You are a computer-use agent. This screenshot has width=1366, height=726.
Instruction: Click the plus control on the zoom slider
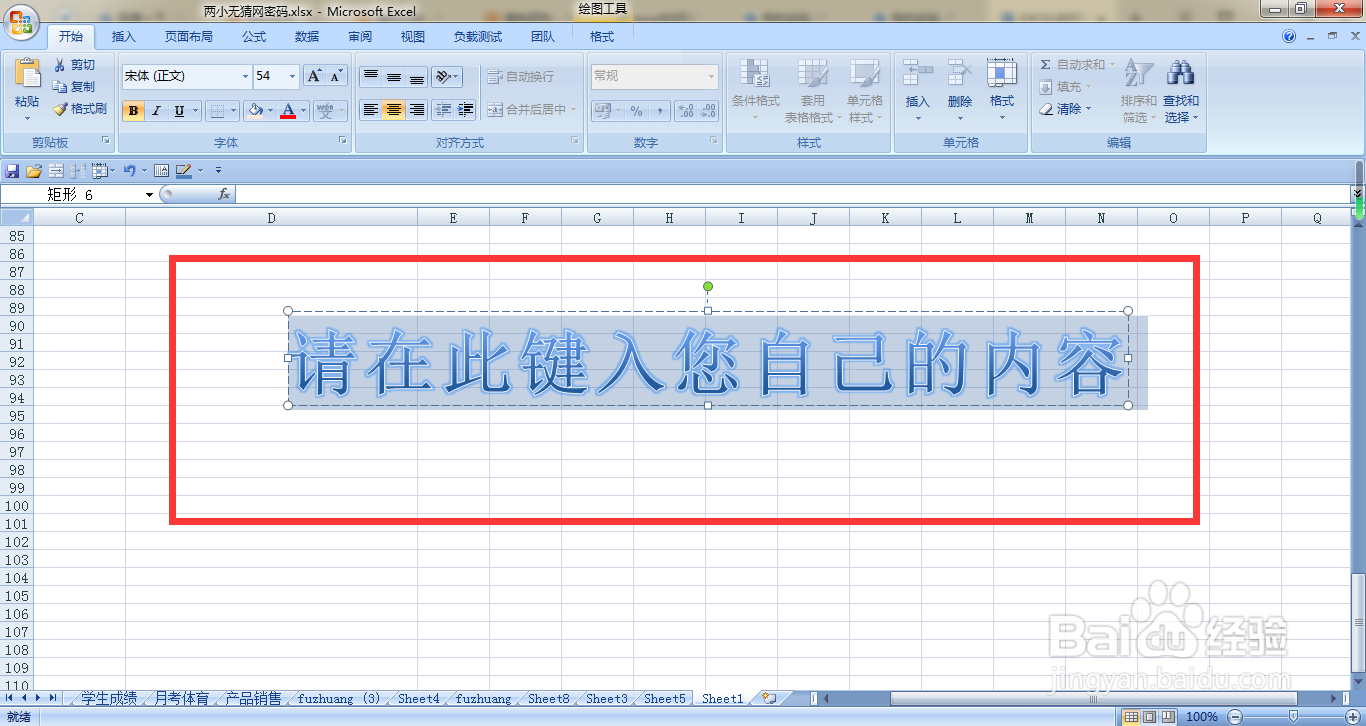pyautogui.click(x=1352, y=716)
